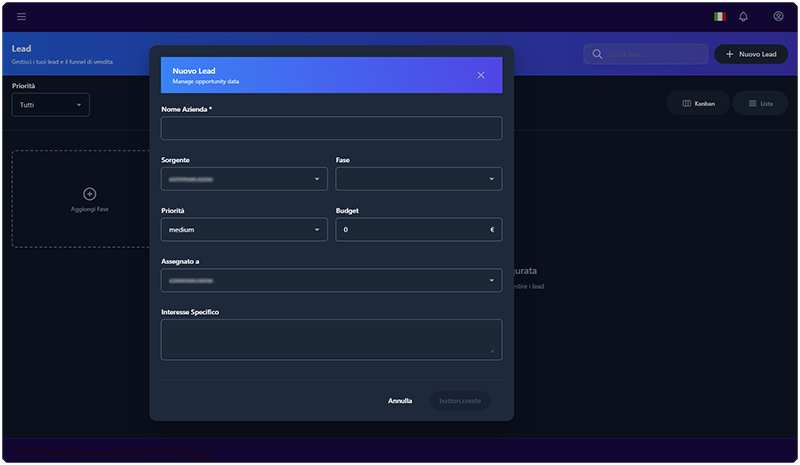Click the Interesse Specifico text area
The height and width of the screenshot is (465, 800).
tap(331, 339)
